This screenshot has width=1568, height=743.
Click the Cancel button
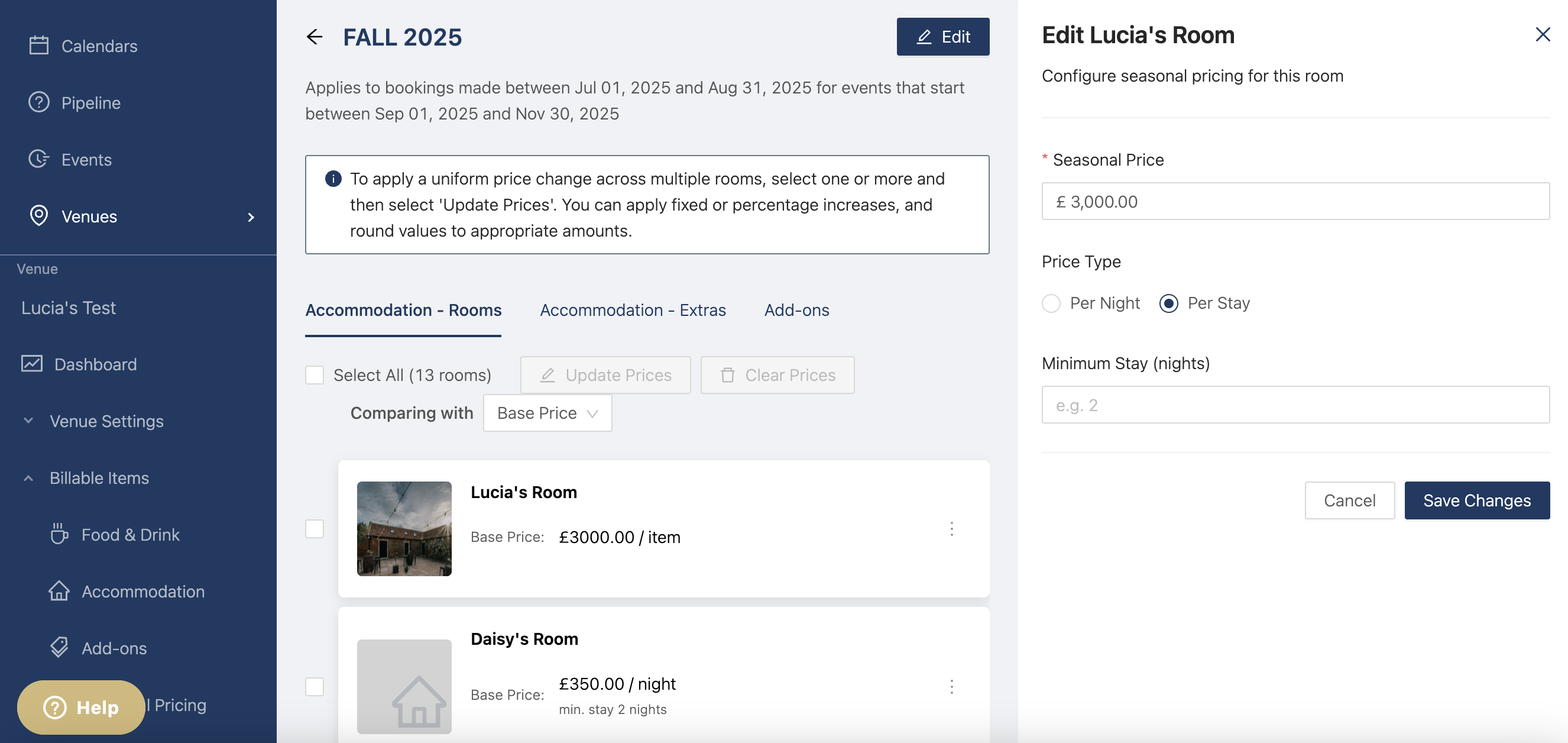(x=1349, y=500)
